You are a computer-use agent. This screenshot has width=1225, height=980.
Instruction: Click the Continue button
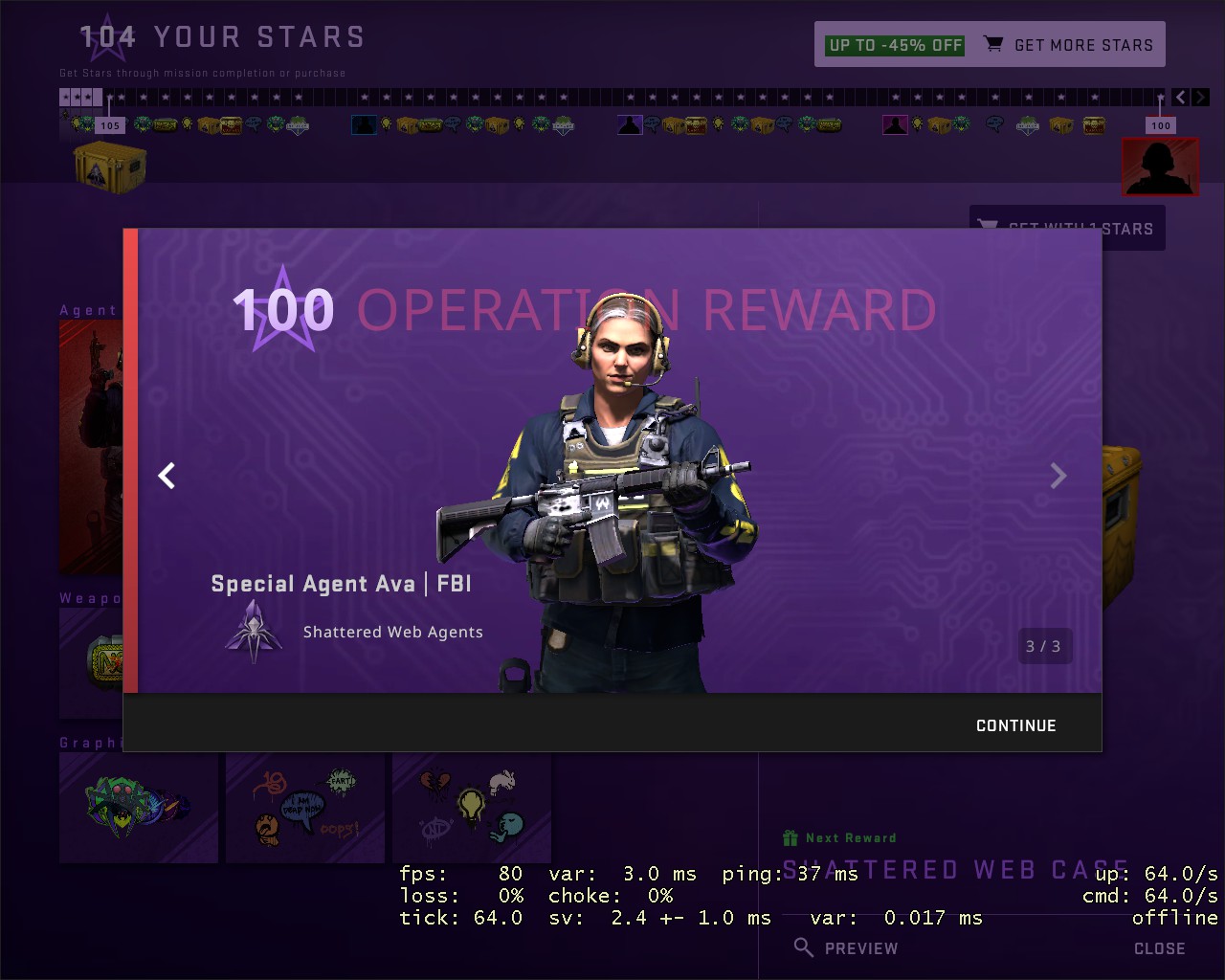point(1015,725)
